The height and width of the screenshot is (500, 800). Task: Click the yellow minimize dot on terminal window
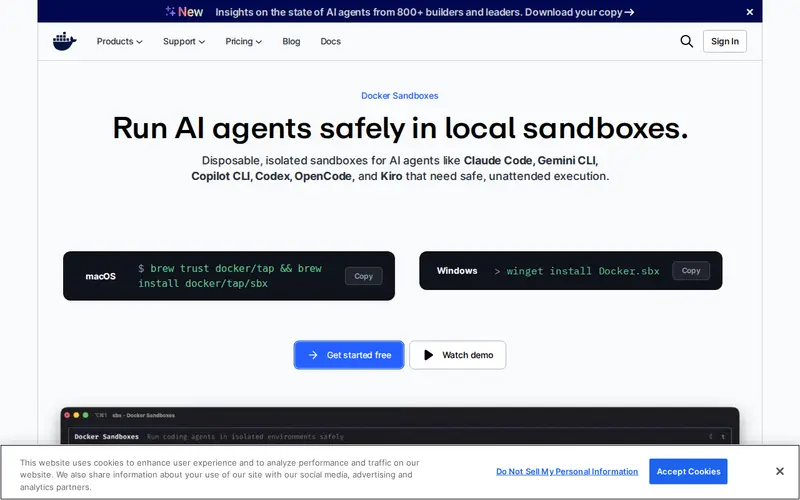click(76, 415)
